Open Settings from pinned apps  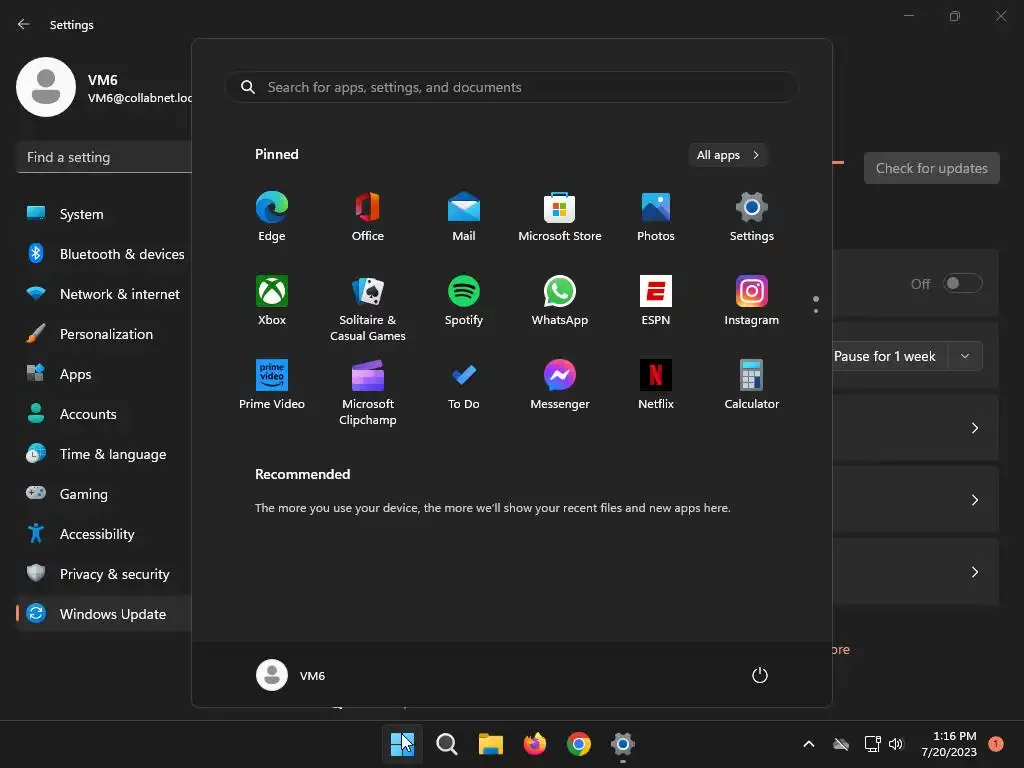click(x=752, y=217)
